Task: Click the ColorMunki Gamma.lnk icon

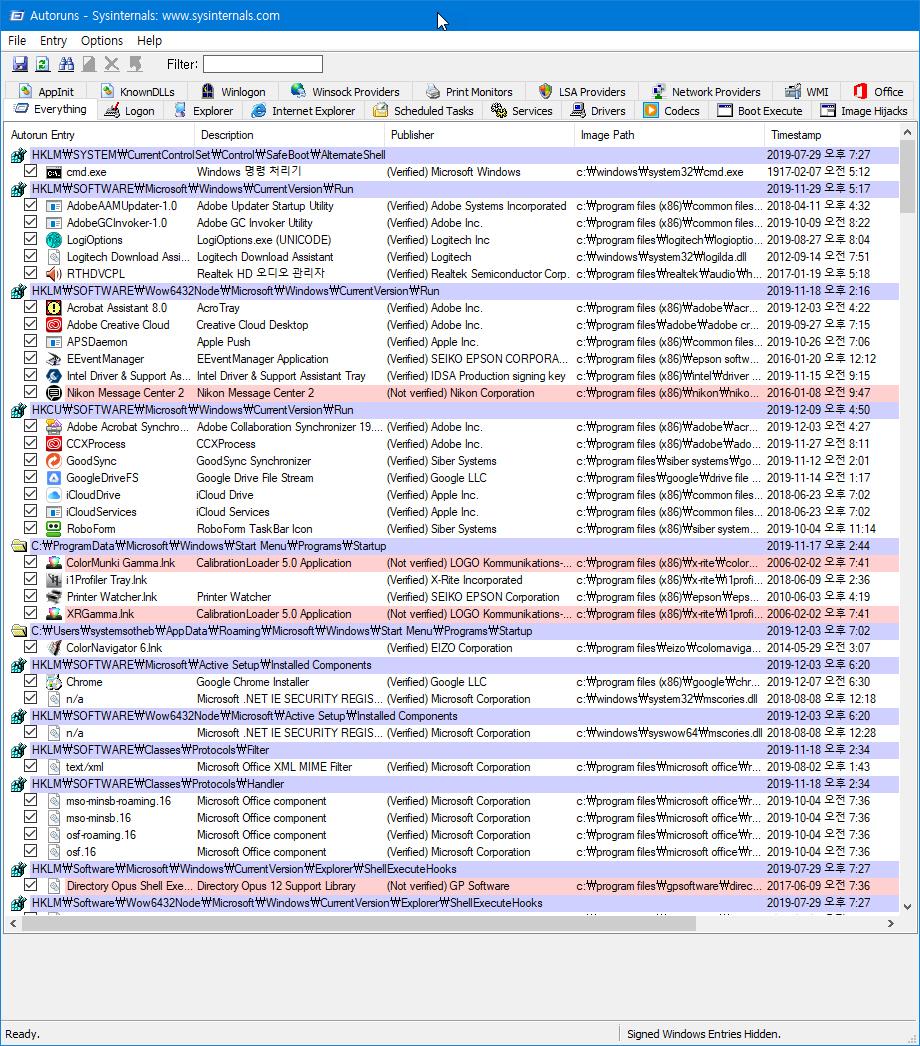Action: pos(54,563)
